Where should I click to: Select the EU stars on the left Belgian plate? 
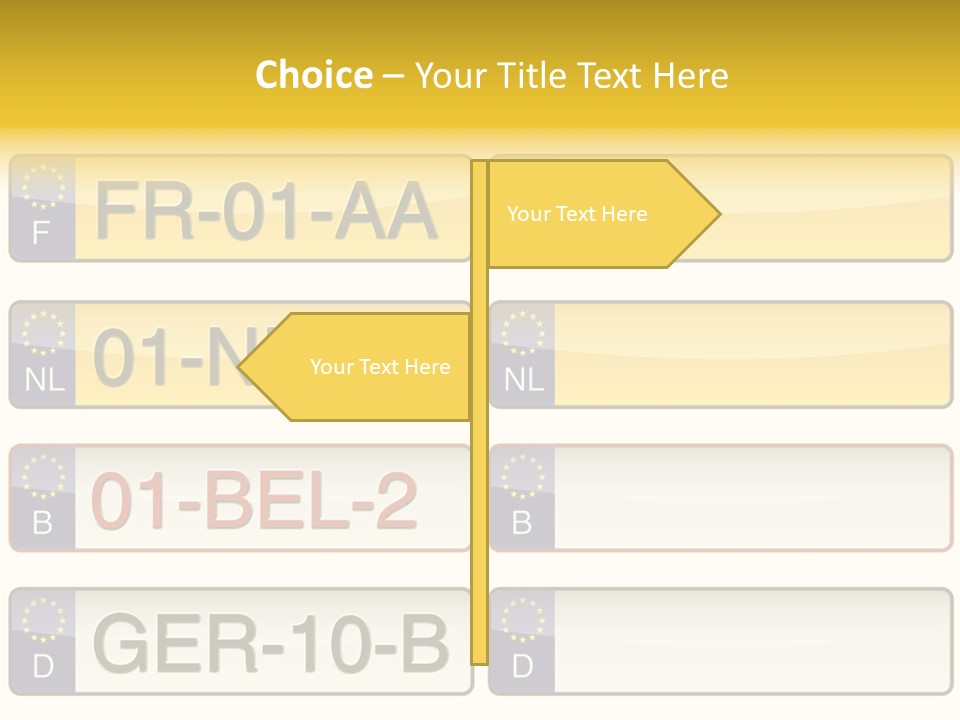point(43,476)
